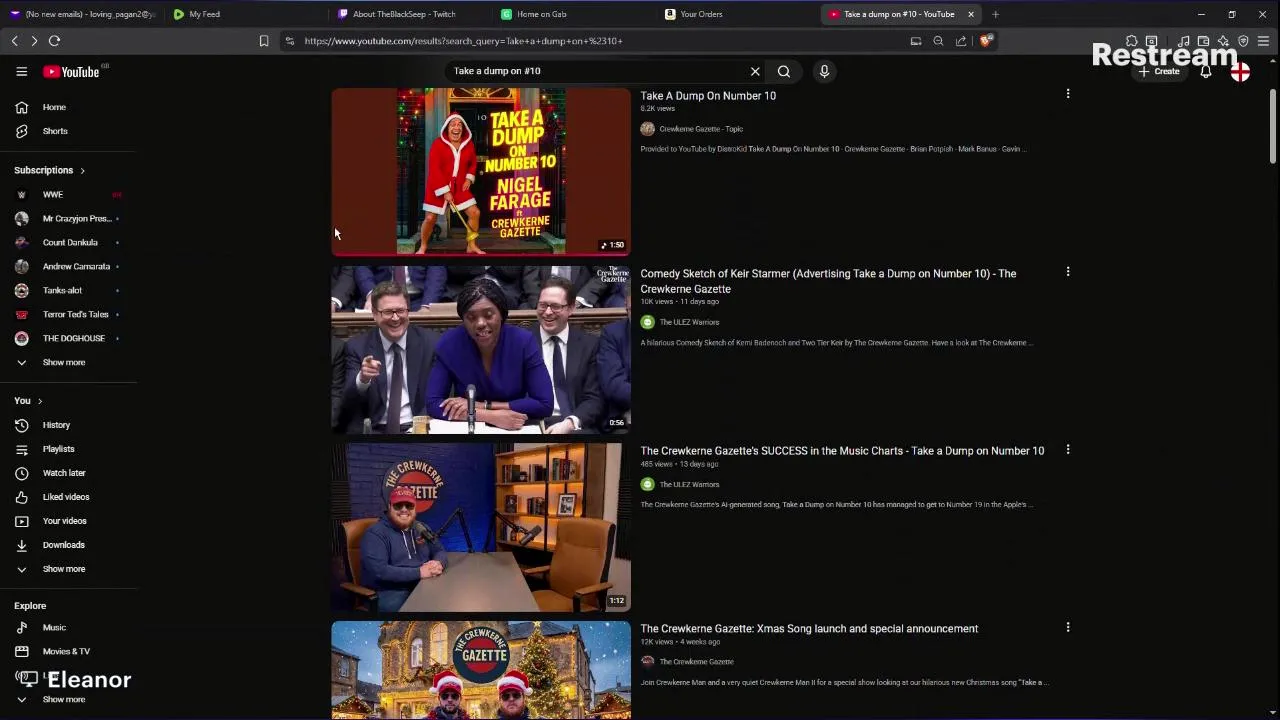This screenshot has height=720, width=1280.
Task: Open the Leo AI sparkle icon
Action: [1223, 41]
